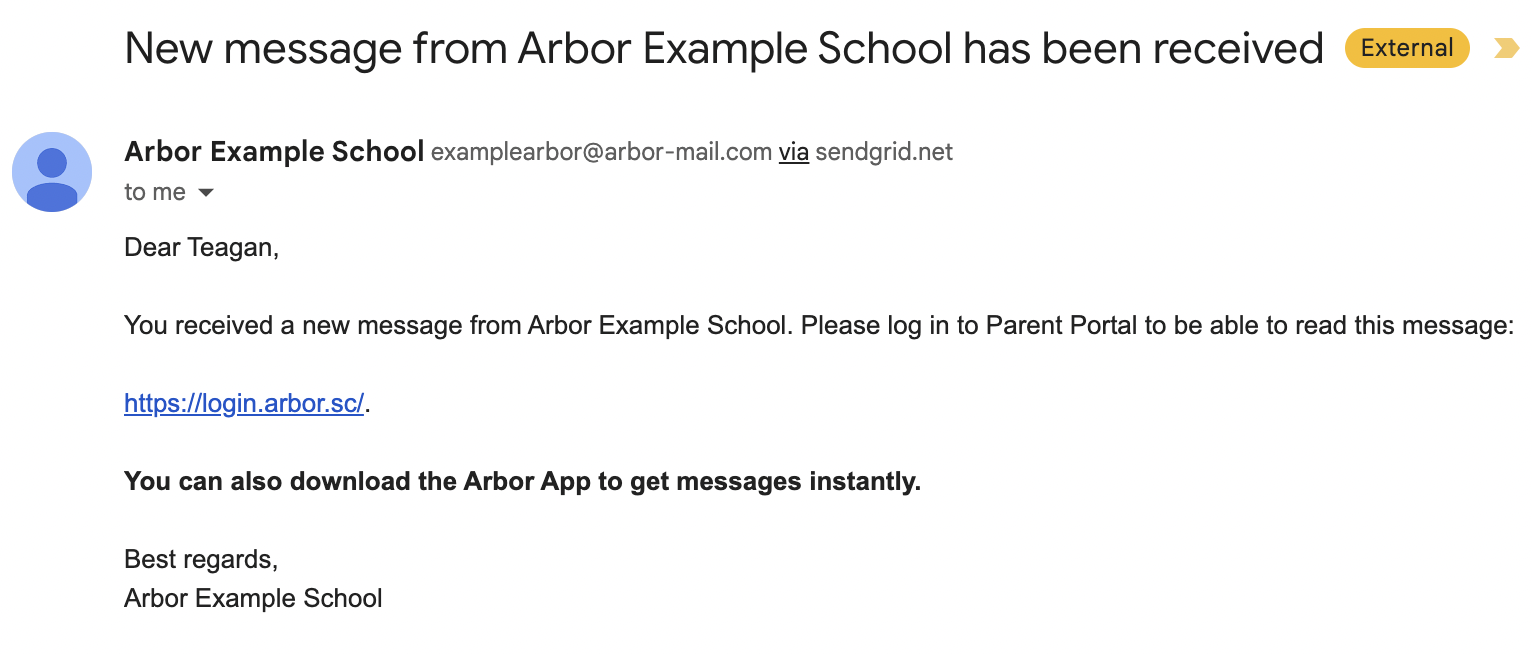
Task: Click the word "instantly" in bold sentence
Action: (x=863, y=481)
